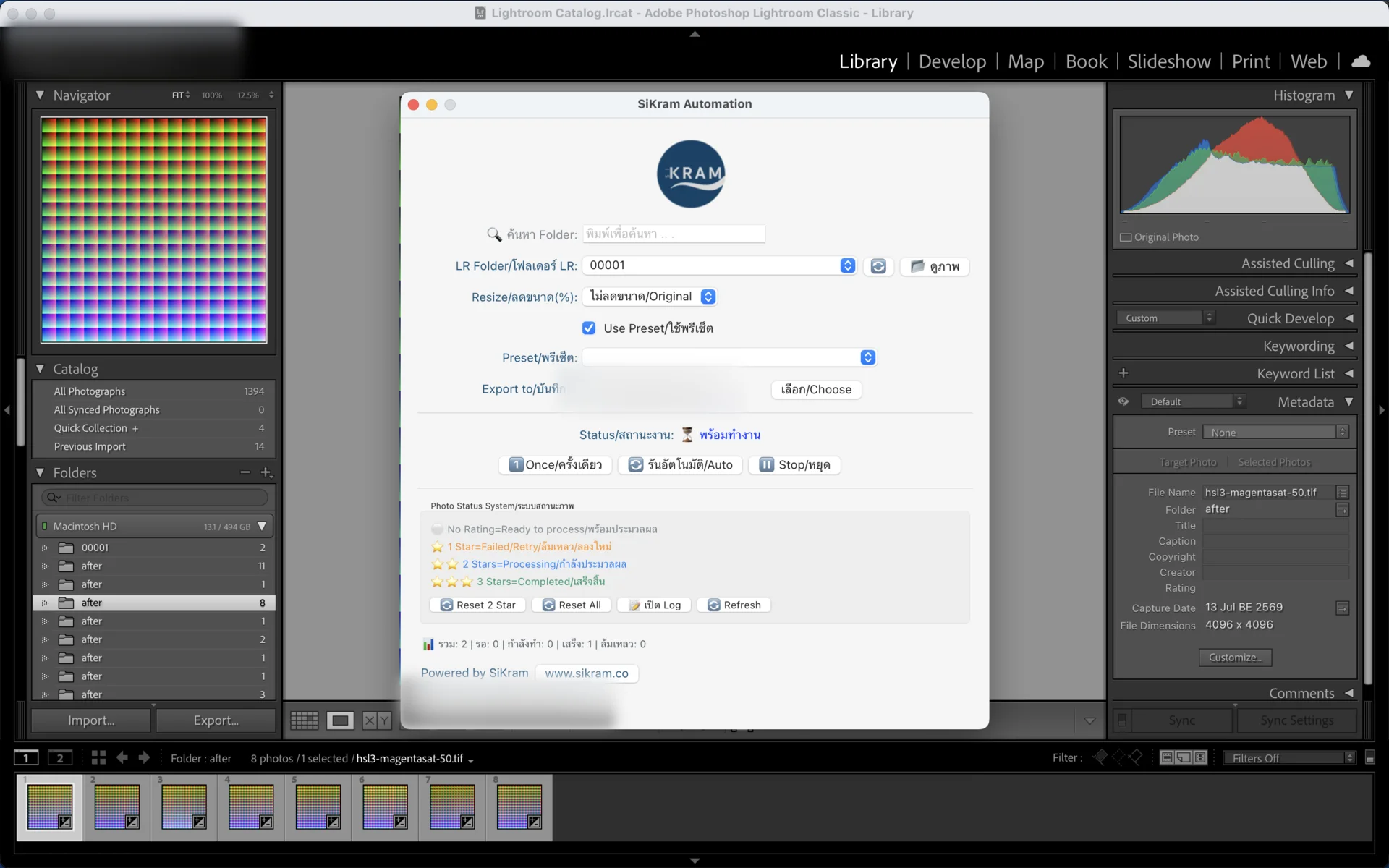This screenshot has width=1389, height=868.
Task: Open Metadata Default view dropdown
Action: coord(1194,401)
